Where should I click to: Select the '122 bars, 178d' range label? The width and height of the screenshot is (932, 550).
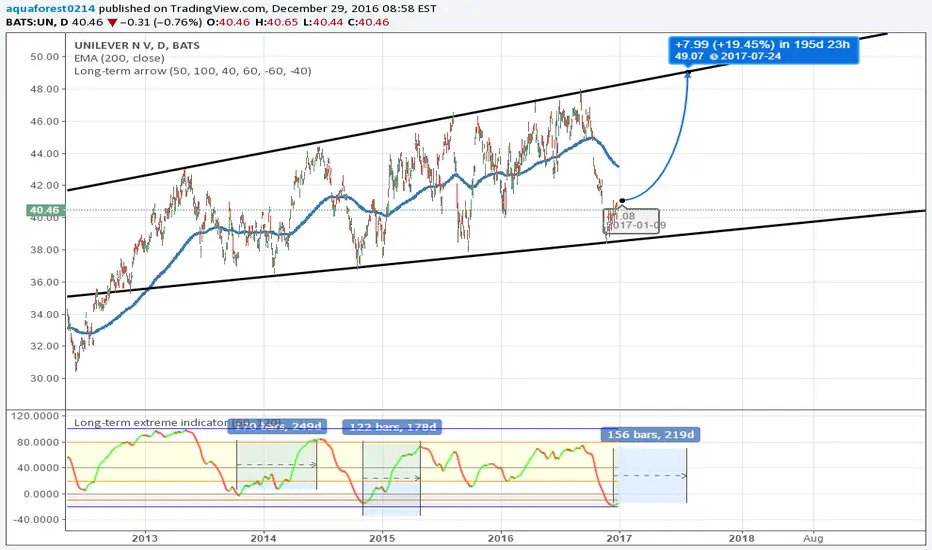(392, 427)
